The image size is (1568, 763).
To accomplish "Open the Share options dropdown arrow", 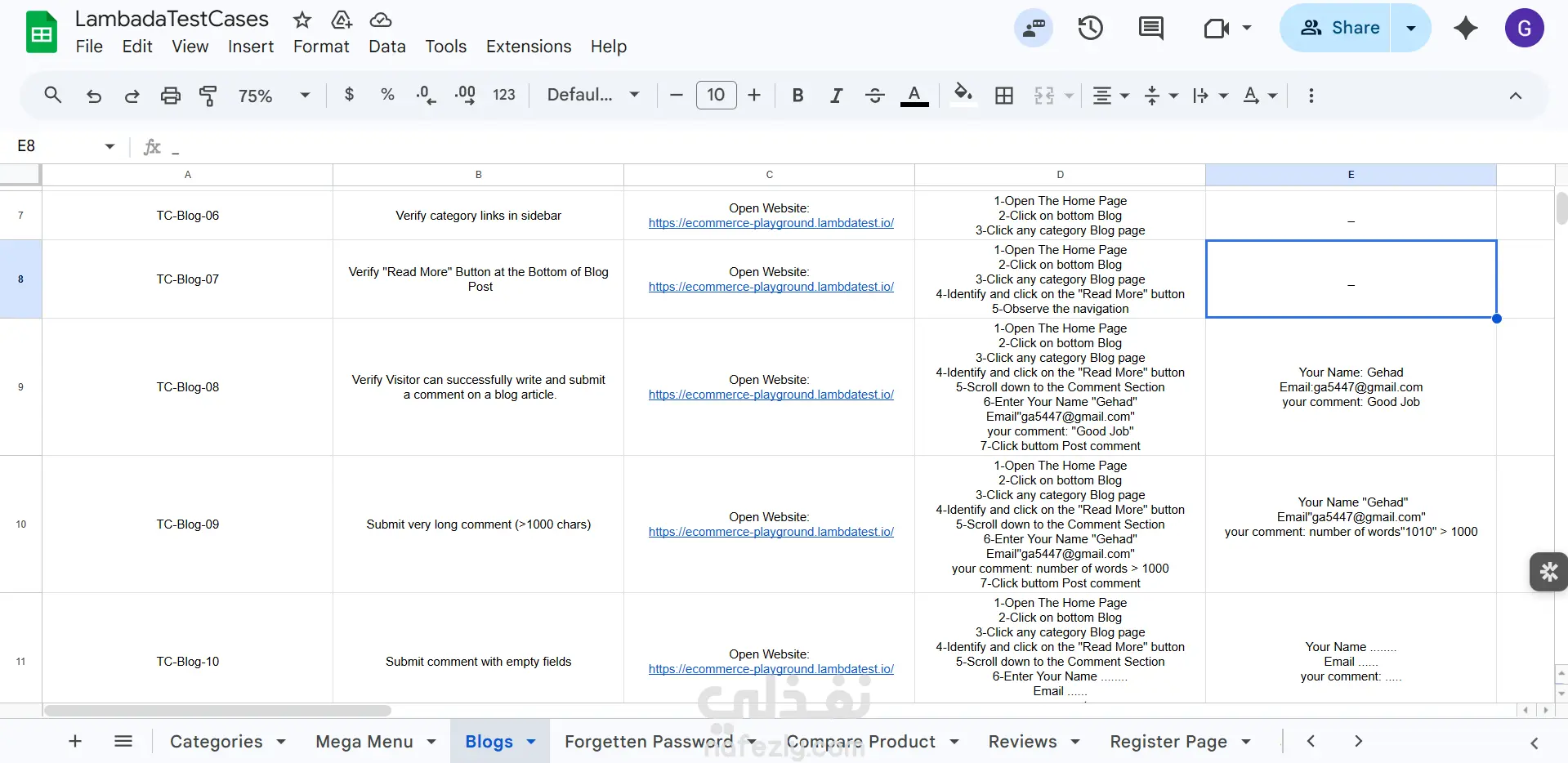I will point(1411,28).
